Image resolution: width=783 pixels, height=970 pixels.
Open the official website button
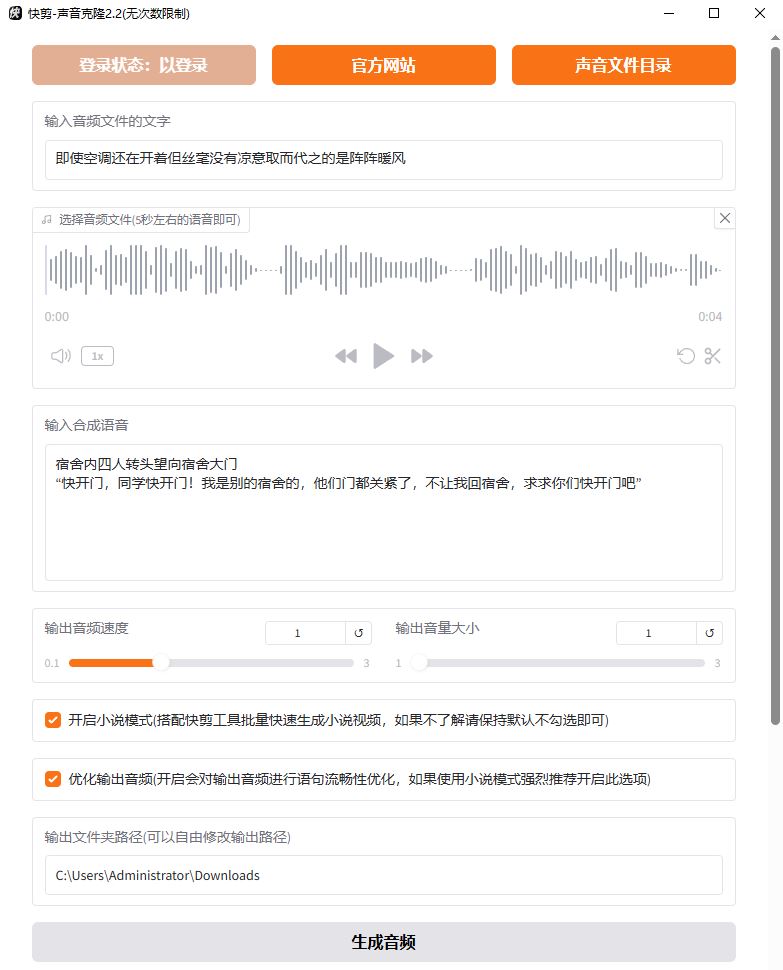pyautogui.click(x=383, y=65)
